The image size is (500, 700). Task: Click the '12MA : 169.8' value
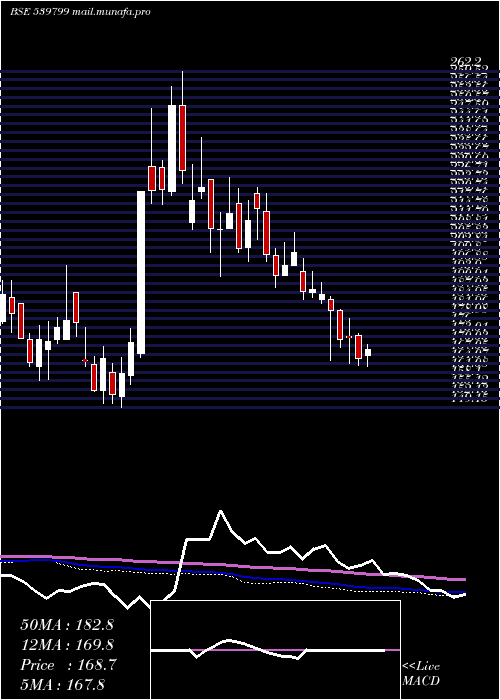(x=67, y=645)
